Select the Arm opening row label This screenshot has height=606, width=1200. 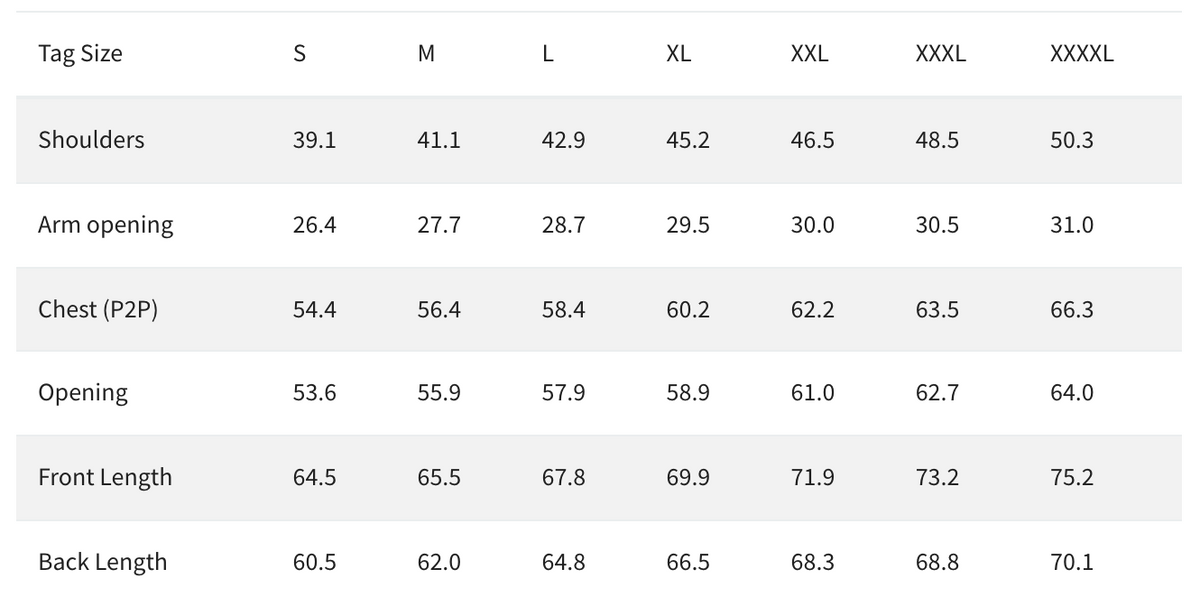click(x=105, y=225)
